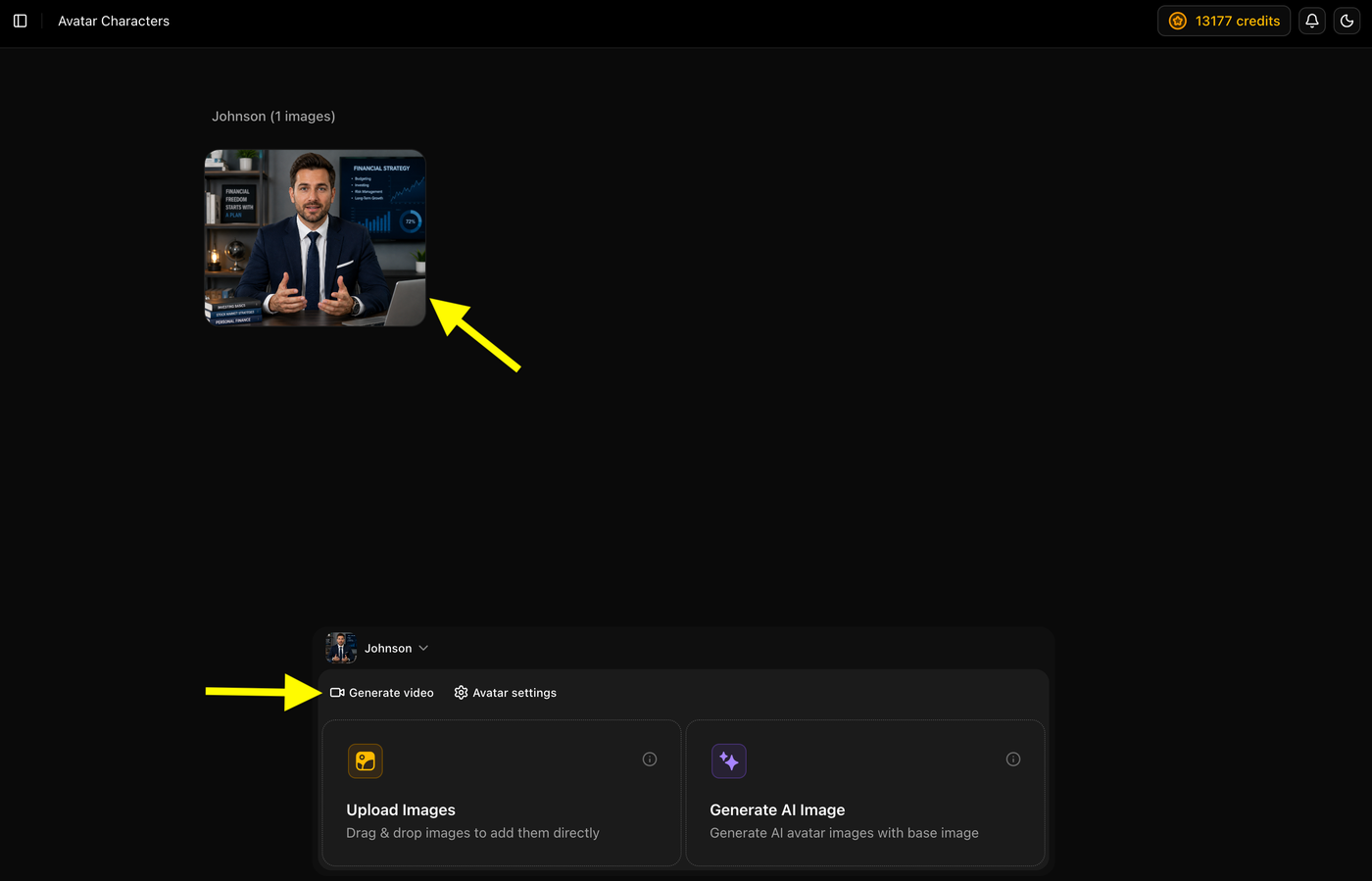The height and width of the screenshot is (881, 1372).
Task: Show info for Generate AI Image card
Action: point(1013,759)
